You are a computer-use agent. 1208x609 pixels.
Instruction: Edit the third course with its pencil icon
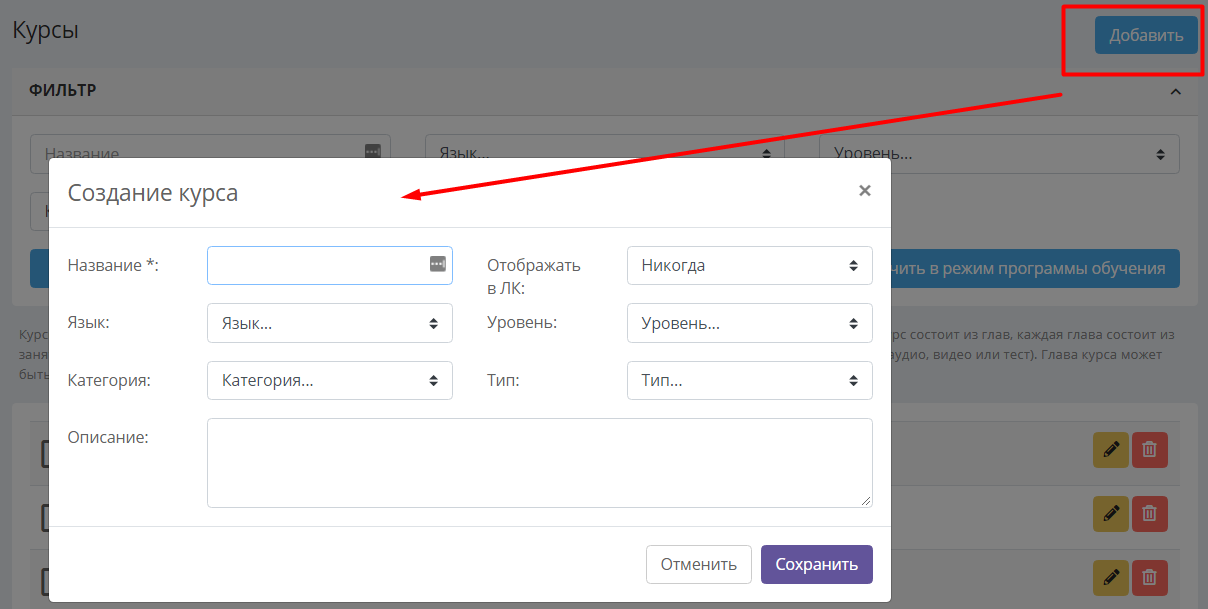1110,577
